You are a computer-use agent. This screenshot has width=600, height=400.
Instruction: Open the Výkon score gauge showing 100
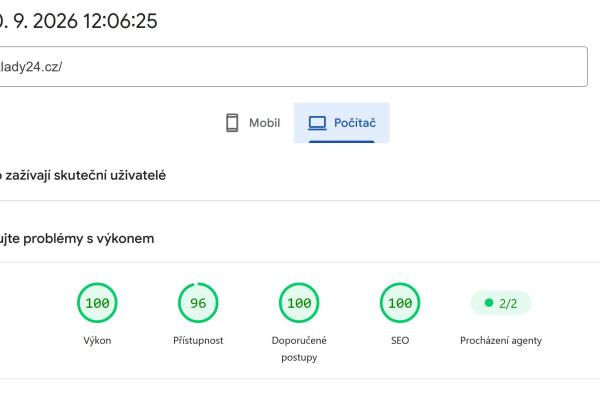tap(97, 303)
